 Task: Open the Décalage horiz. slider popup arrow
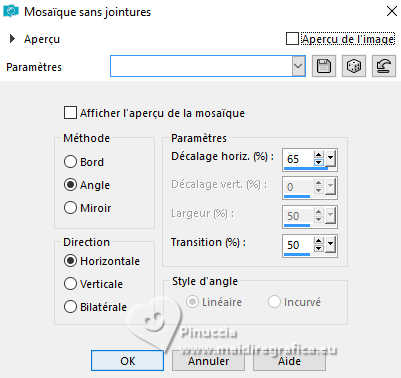pos(330,158)
